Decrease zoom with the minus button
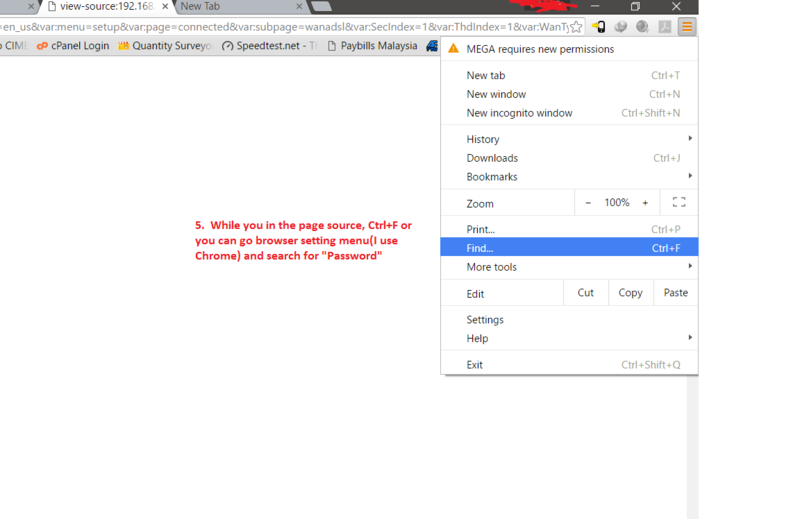 (588, 203)
